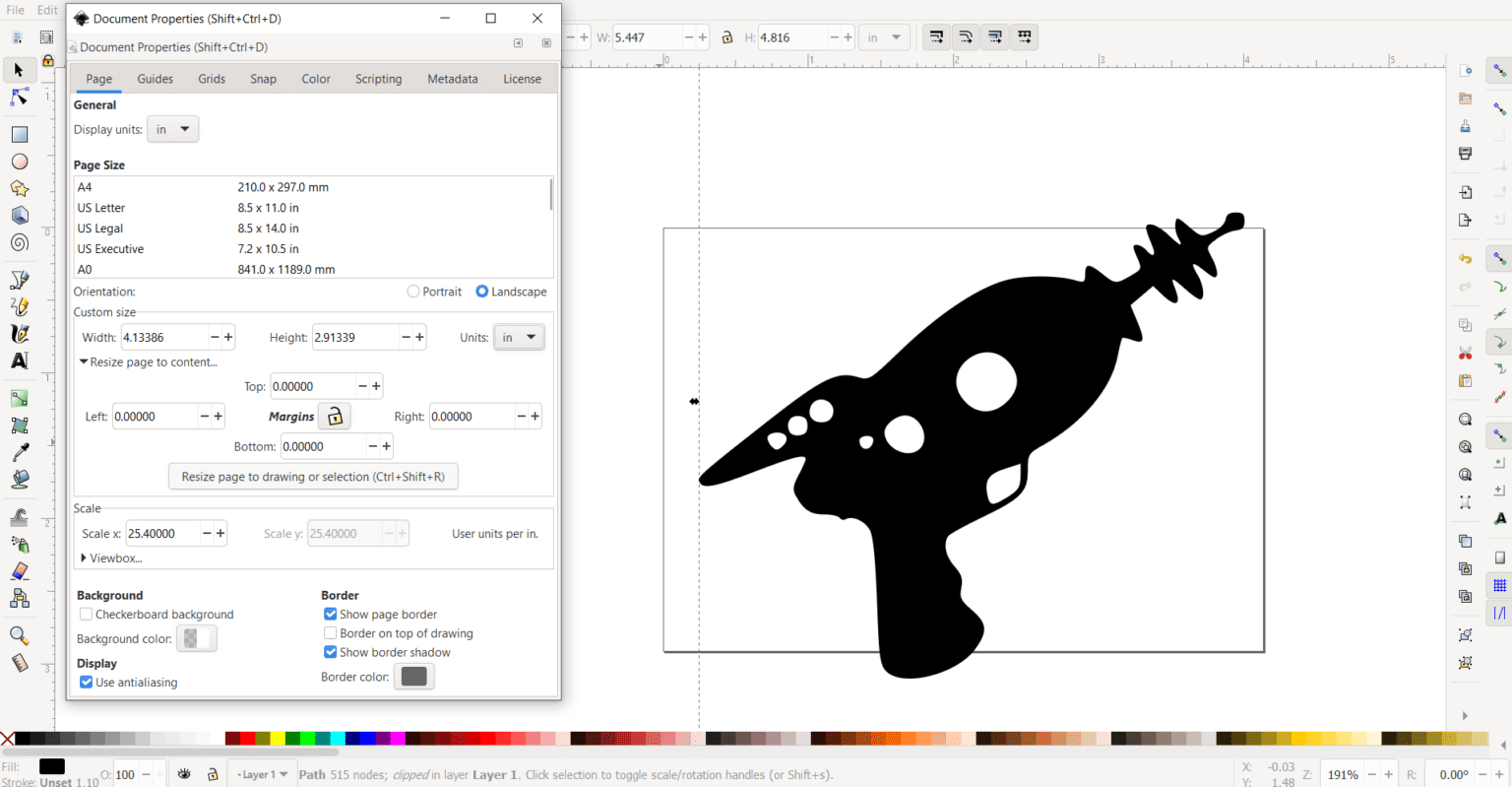The height and width of the screenshot is (787, 1512).
Task: Enable the Checkerboard background option
Action: (x=86, y=614)
